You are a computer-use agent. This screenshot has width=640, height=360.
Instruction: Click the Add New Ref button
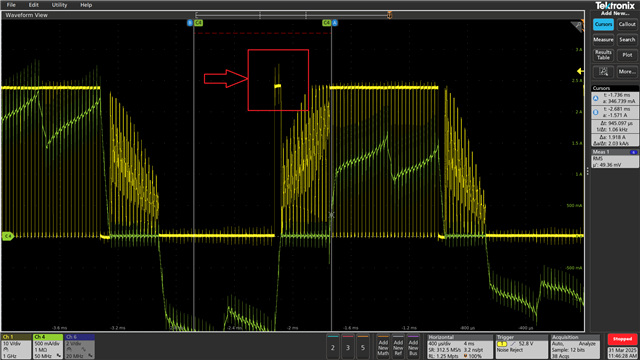398,347
